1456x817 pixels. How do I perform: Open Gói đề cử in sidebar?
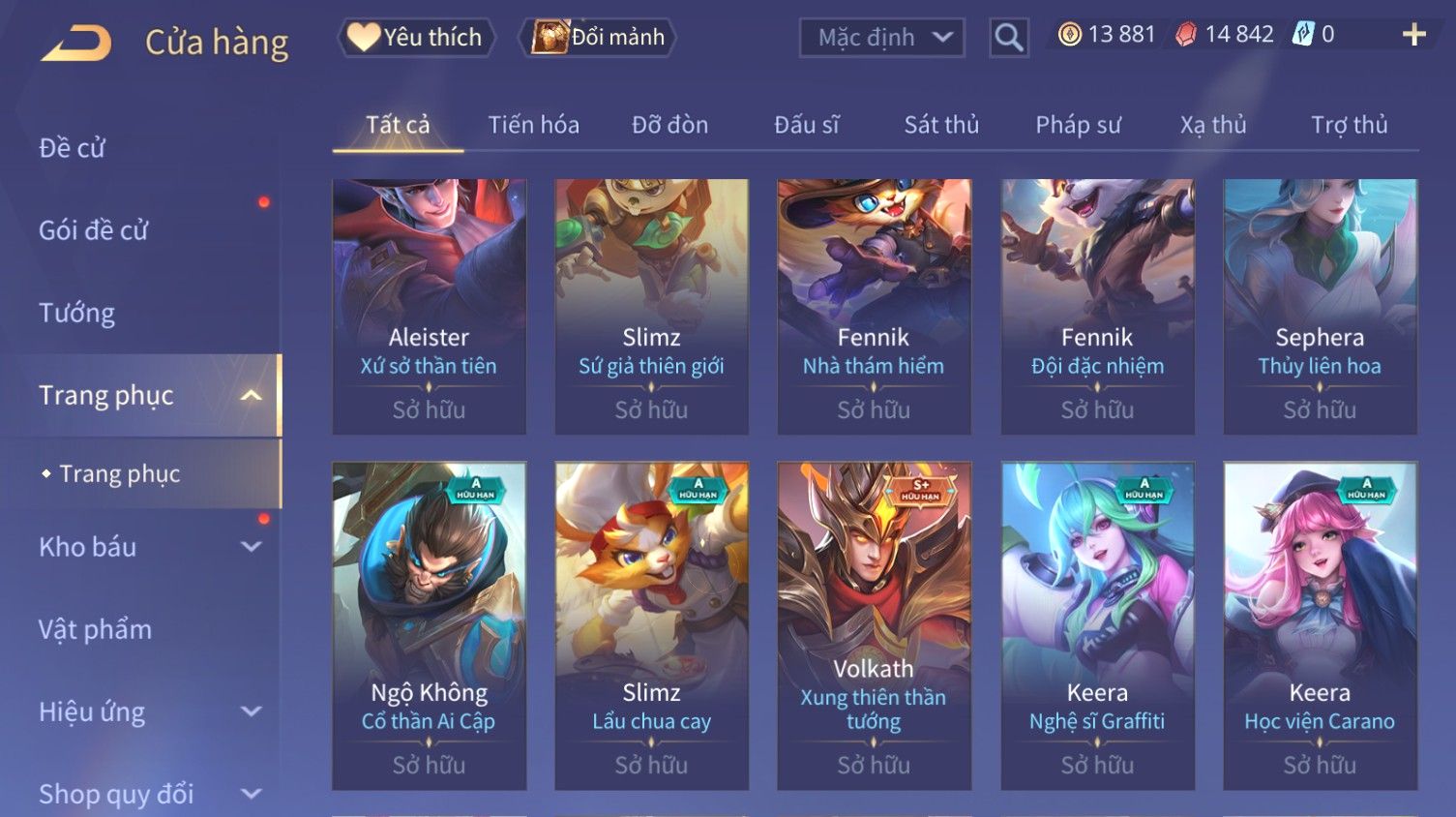tap(94, 230)
